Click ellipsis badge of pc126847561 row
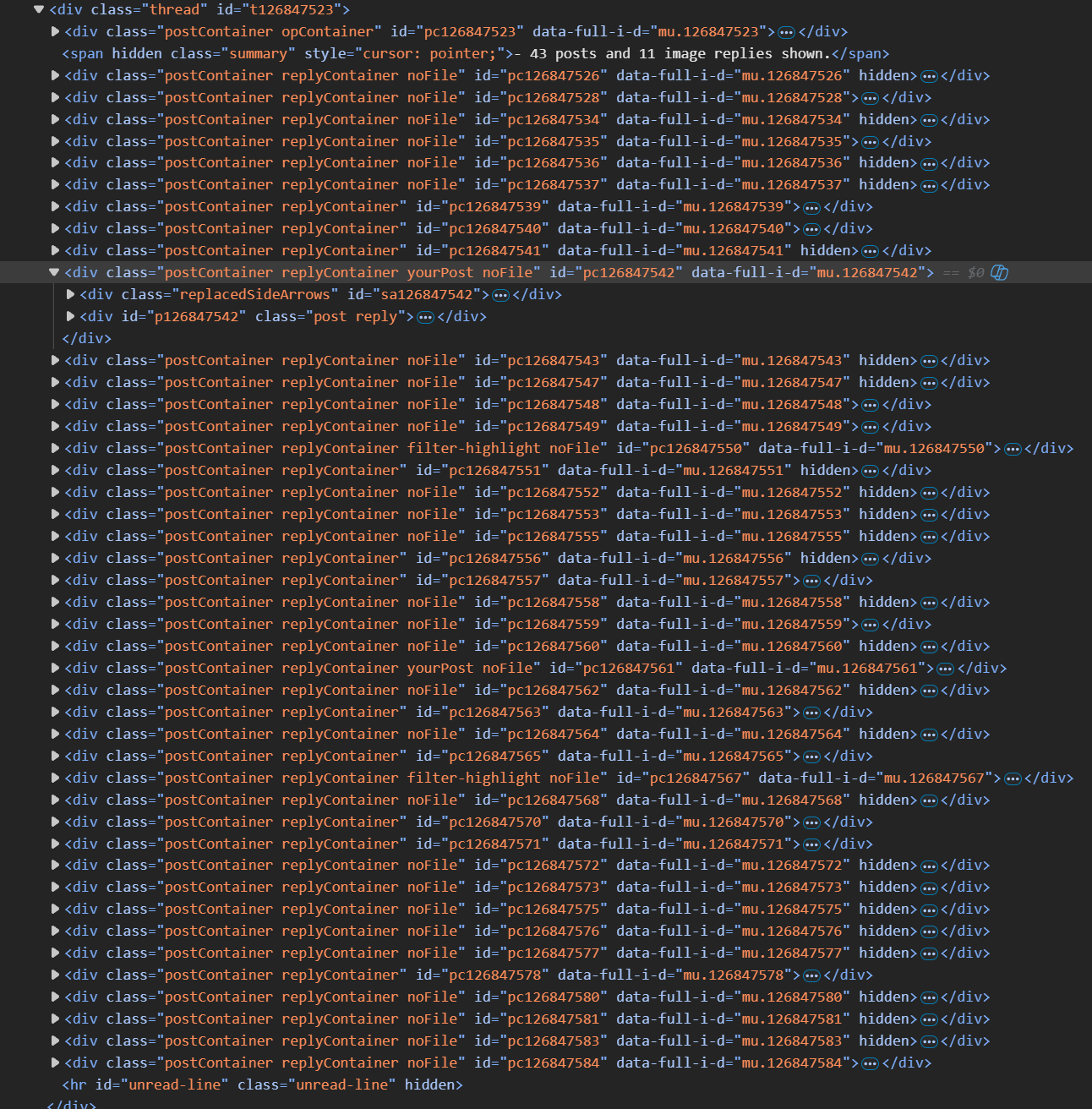Screen dimensions: 1092x1109 945,669
